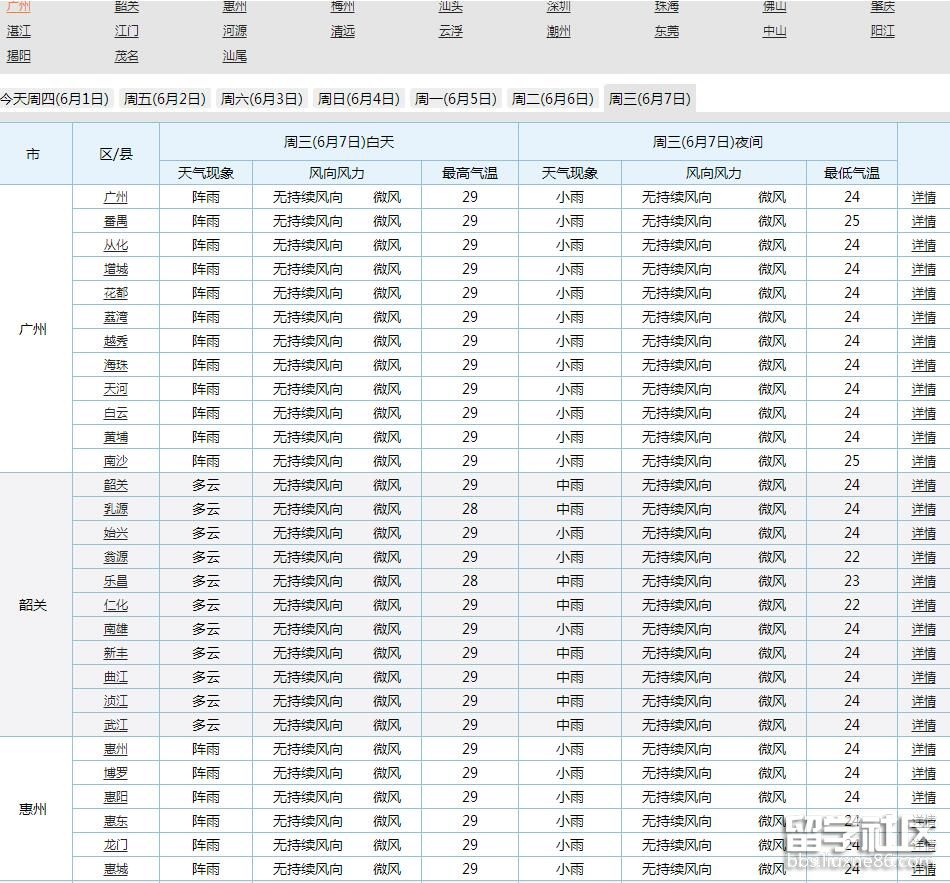Open 详情 for the 南沙 row
Screen dimensions: 950x883
923,461
